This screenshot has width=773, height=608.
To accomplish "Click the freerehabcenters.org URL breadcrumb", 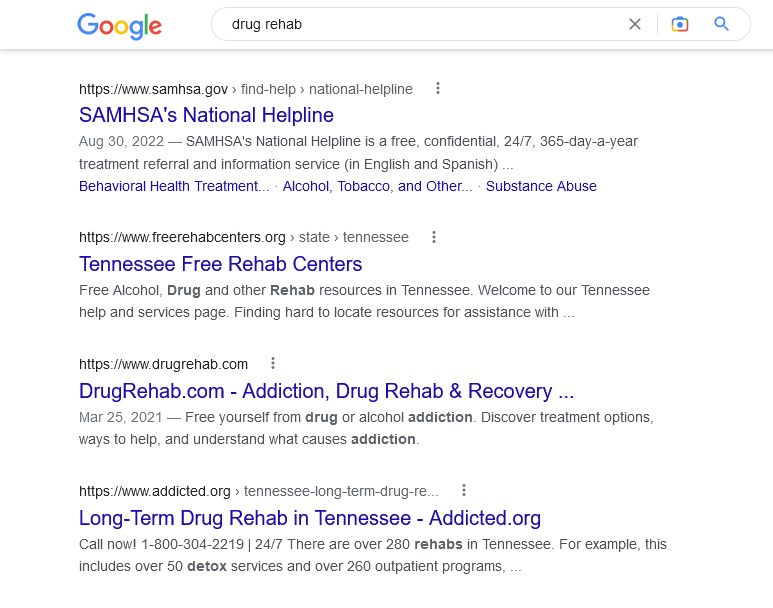I will point(244,237).
